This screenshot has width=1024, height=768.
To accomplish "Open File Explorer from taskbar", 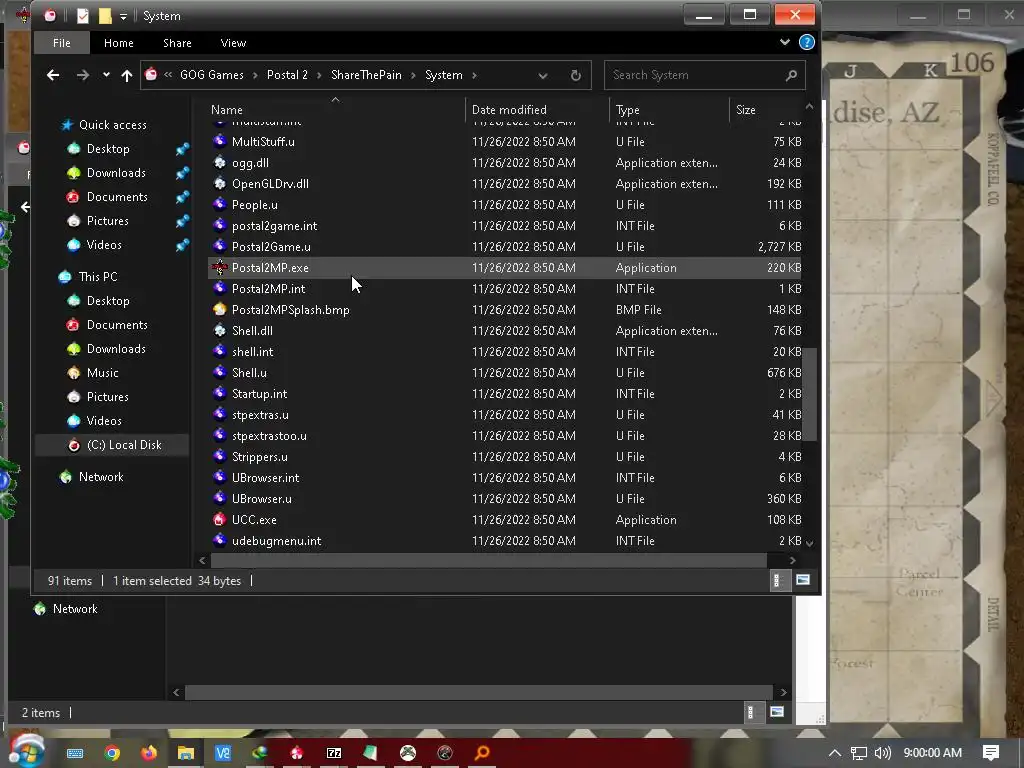I will point(185,753).
